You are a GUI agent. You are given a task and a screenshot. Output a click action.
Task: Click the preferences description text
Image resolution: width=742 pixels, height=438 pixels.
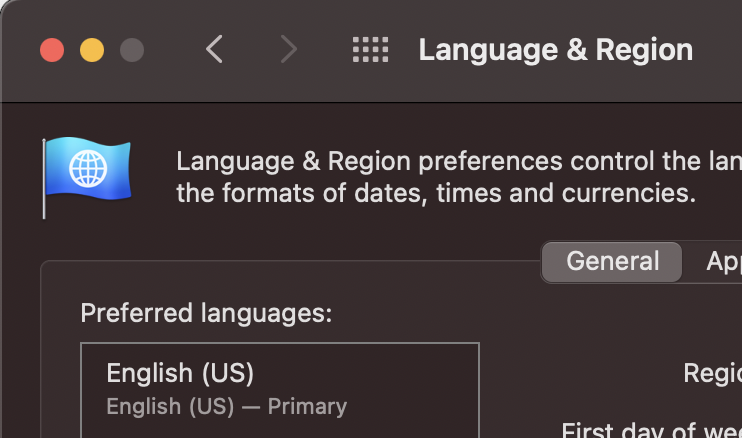pyautogui.click(x=458, y=162)
